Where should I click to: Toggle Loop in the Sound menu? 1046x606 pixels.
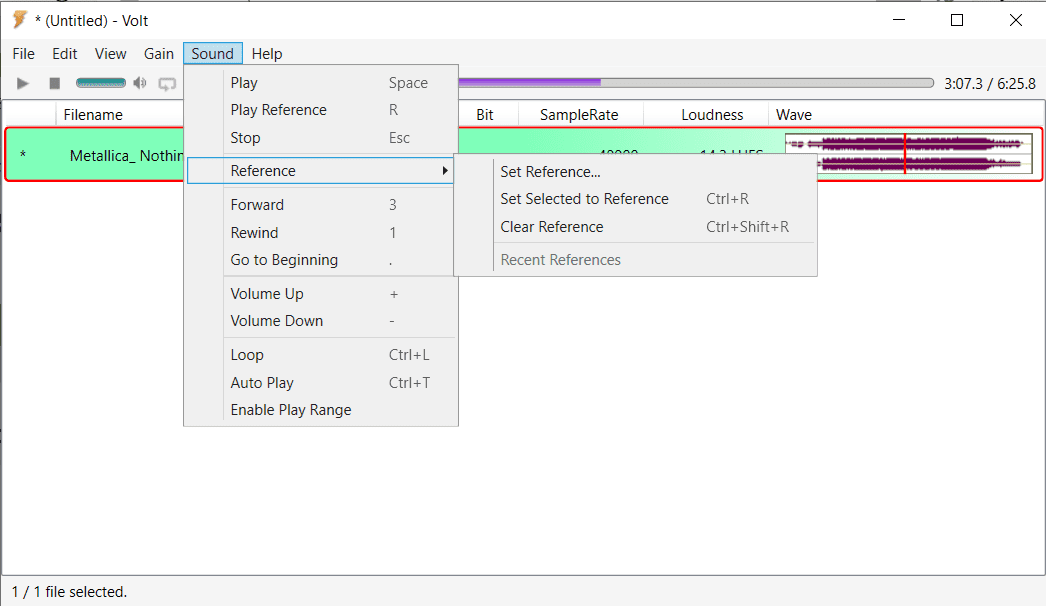click(247, 355)
